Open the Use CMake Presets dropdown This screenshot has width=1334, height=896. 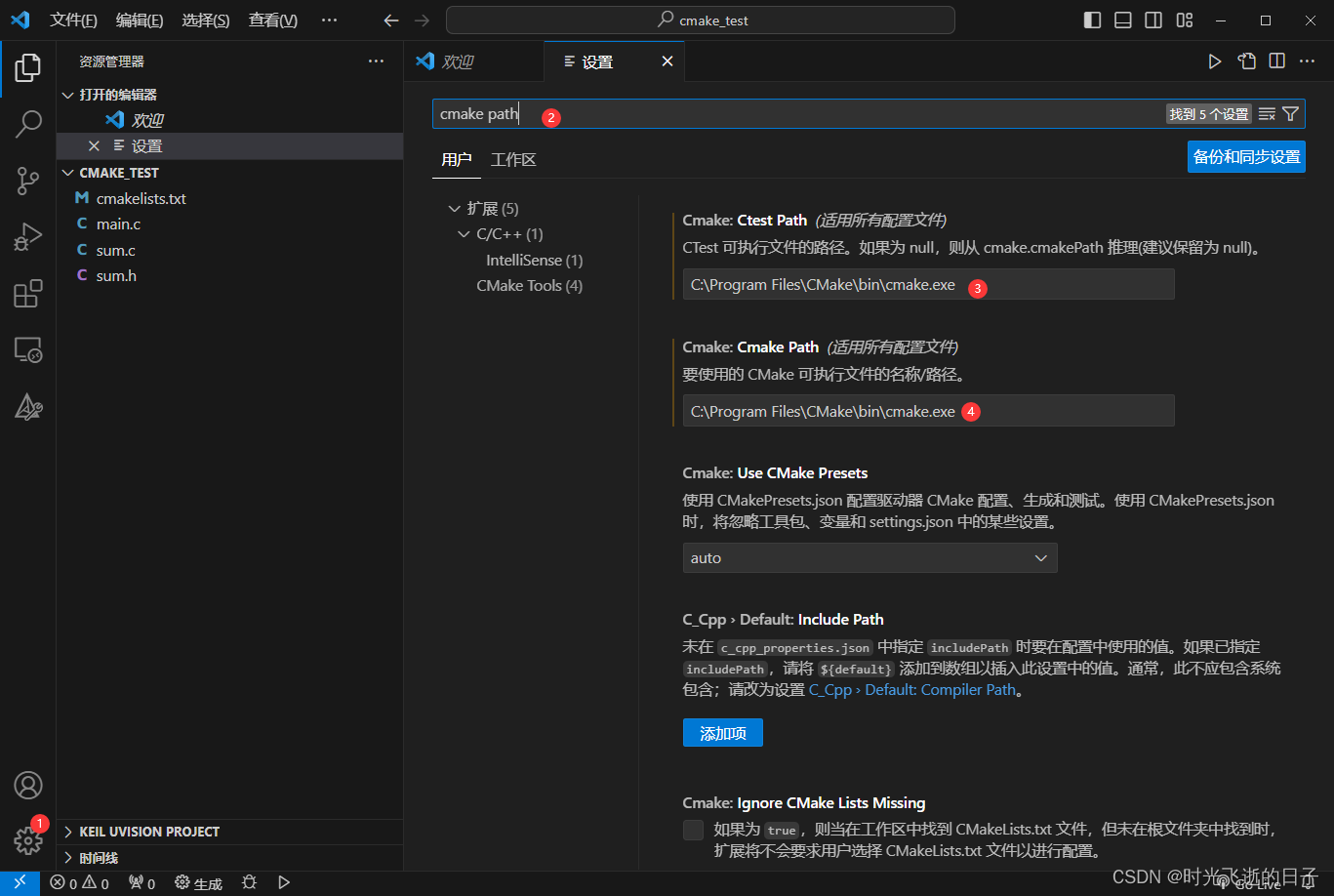869,558
